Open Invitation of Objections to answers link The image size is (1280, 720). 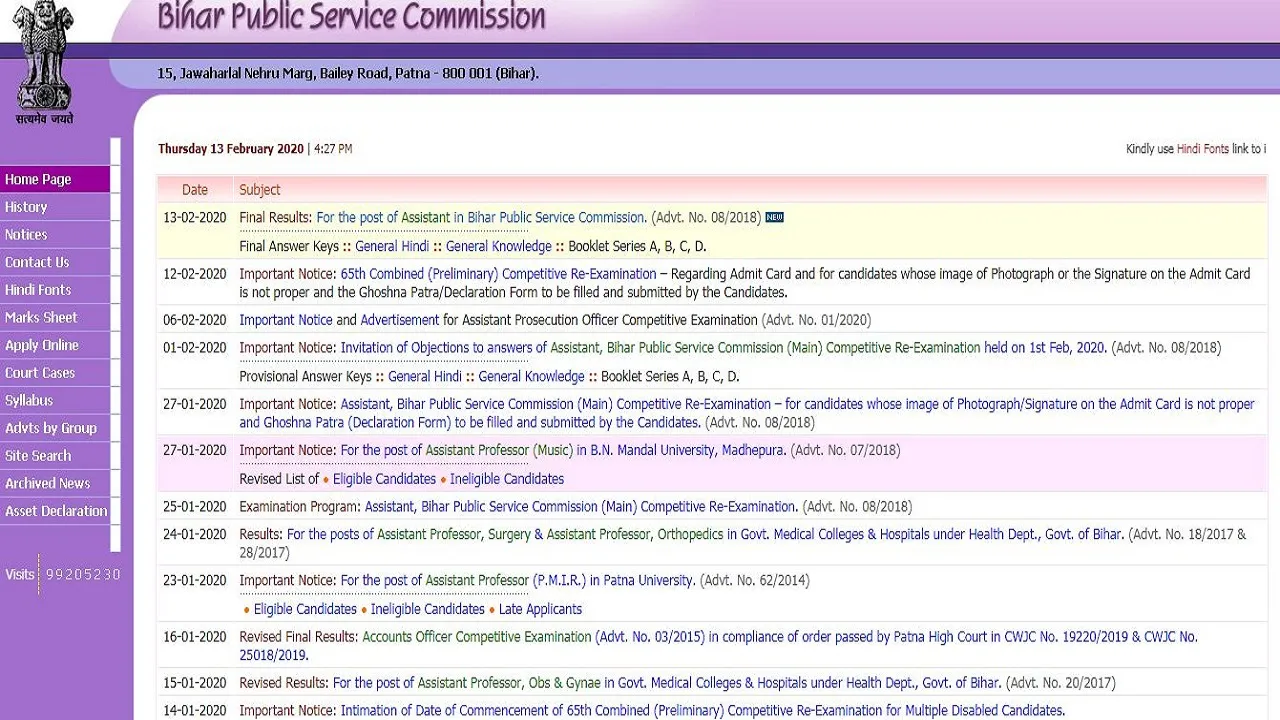(723, 348)
